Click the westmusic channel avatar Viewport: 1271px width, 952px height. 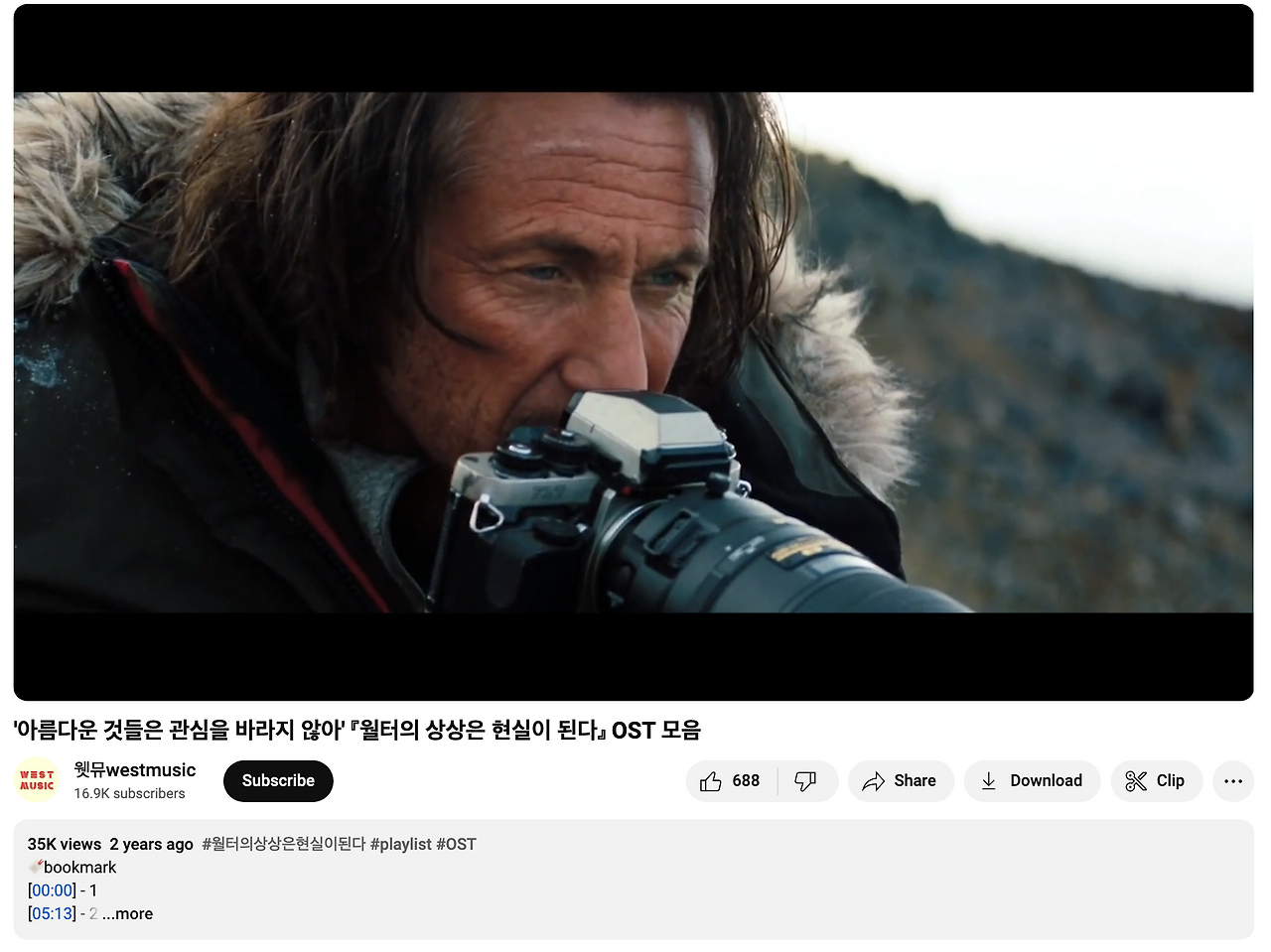click(x=36, y=780)
